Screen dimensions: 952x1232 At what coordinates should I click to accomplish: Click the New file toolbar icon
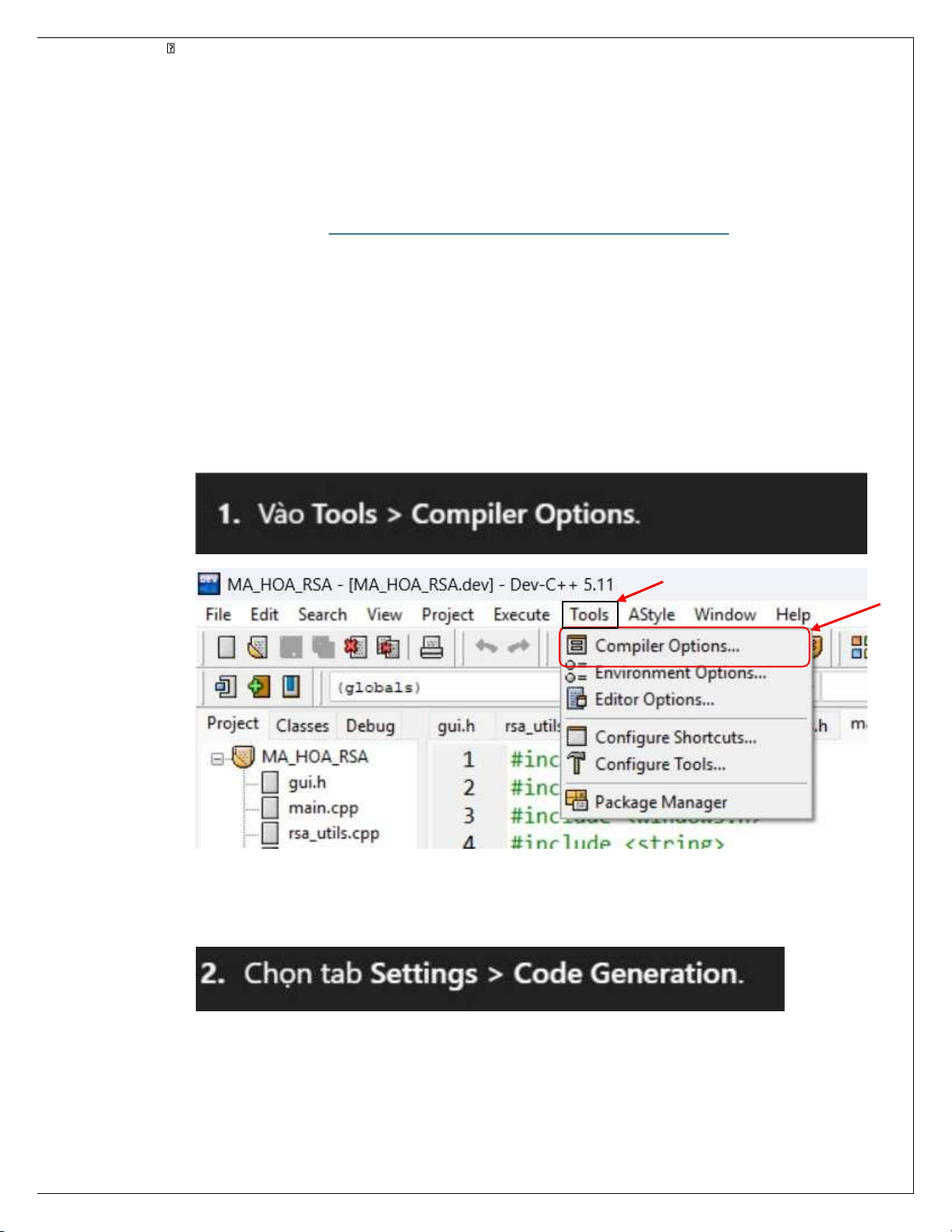tap(226, 647)
